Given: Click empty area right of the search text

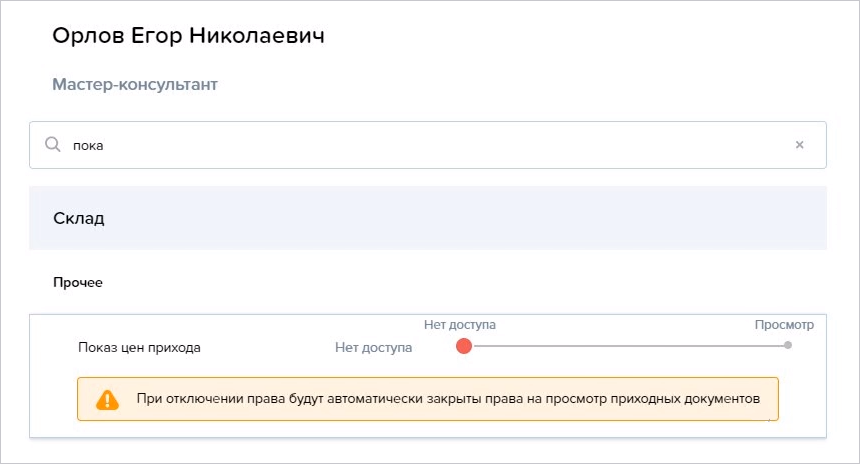Looking at the screenshot, I should point(439,145).
